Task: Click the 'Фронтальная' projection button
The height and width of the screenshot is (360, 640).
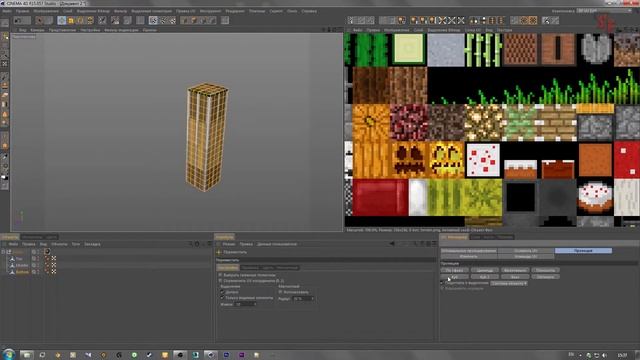Action: pyautogui.click(x=515, y=270)
